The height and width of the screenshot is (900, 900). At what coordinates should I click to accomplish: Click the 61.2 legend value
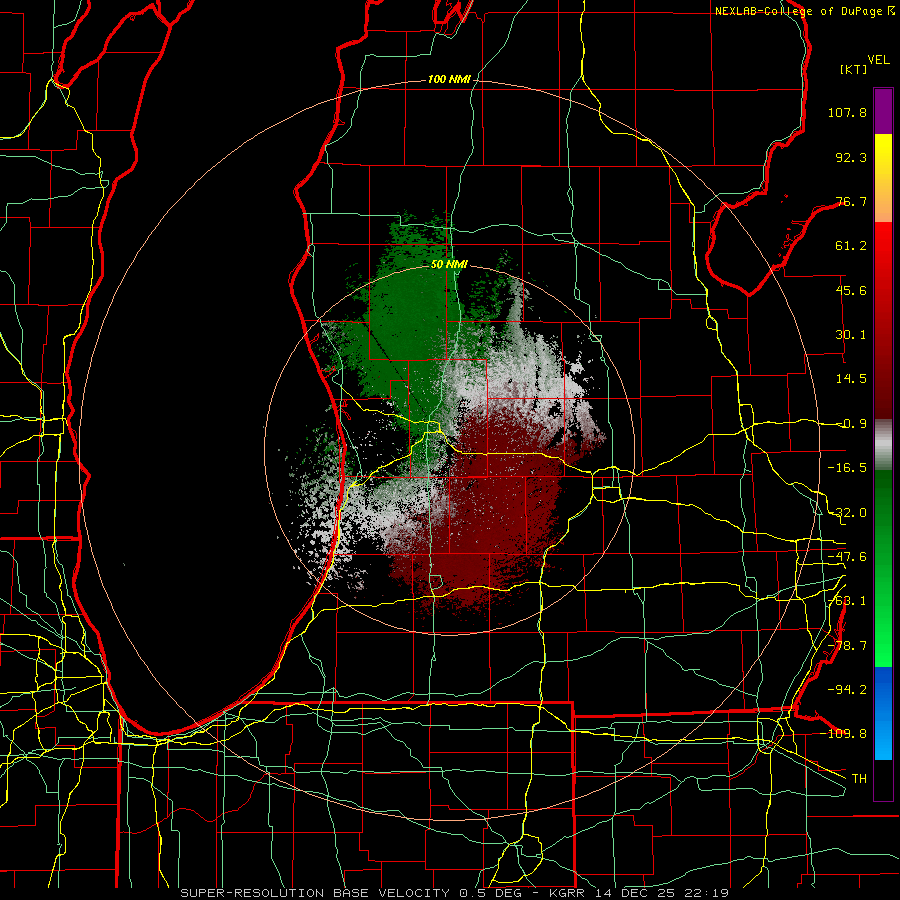(x=851, y=246)
